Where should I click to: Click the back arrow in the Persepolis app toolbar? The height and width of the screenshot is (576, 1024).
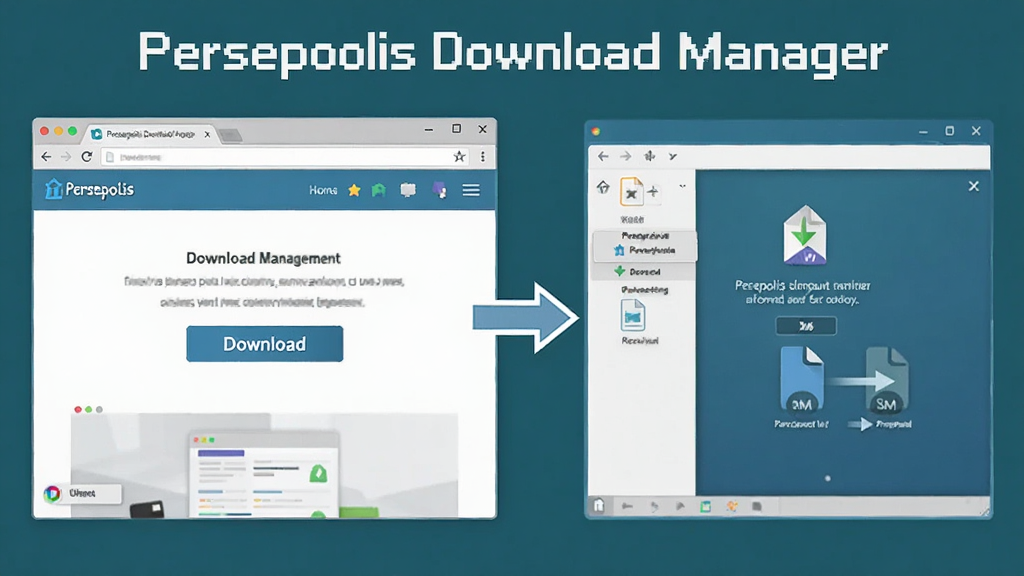click(x=603, y=156)
